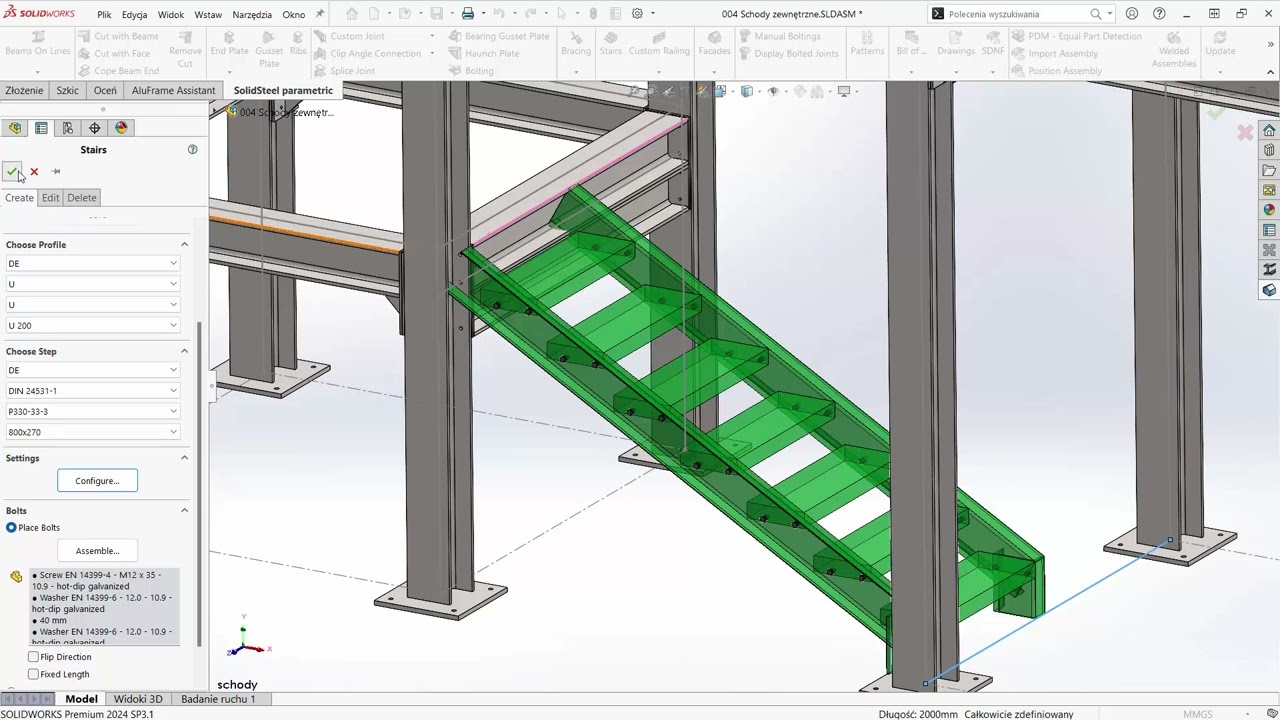The width and height of the screenshot is (1280, 720).
Task: Open SolidWorks help question mark icon
Action: point(1159,14)
